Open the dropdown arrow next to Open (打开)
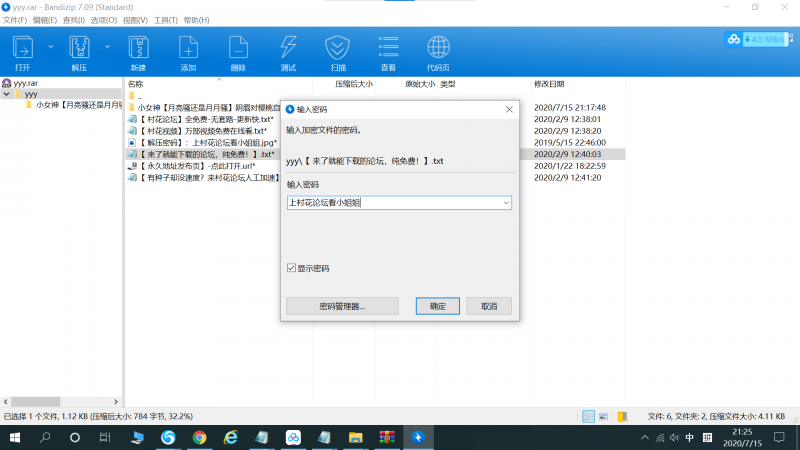Image resolution: width=800 pixels, height=450 pixels. (51, 46)
